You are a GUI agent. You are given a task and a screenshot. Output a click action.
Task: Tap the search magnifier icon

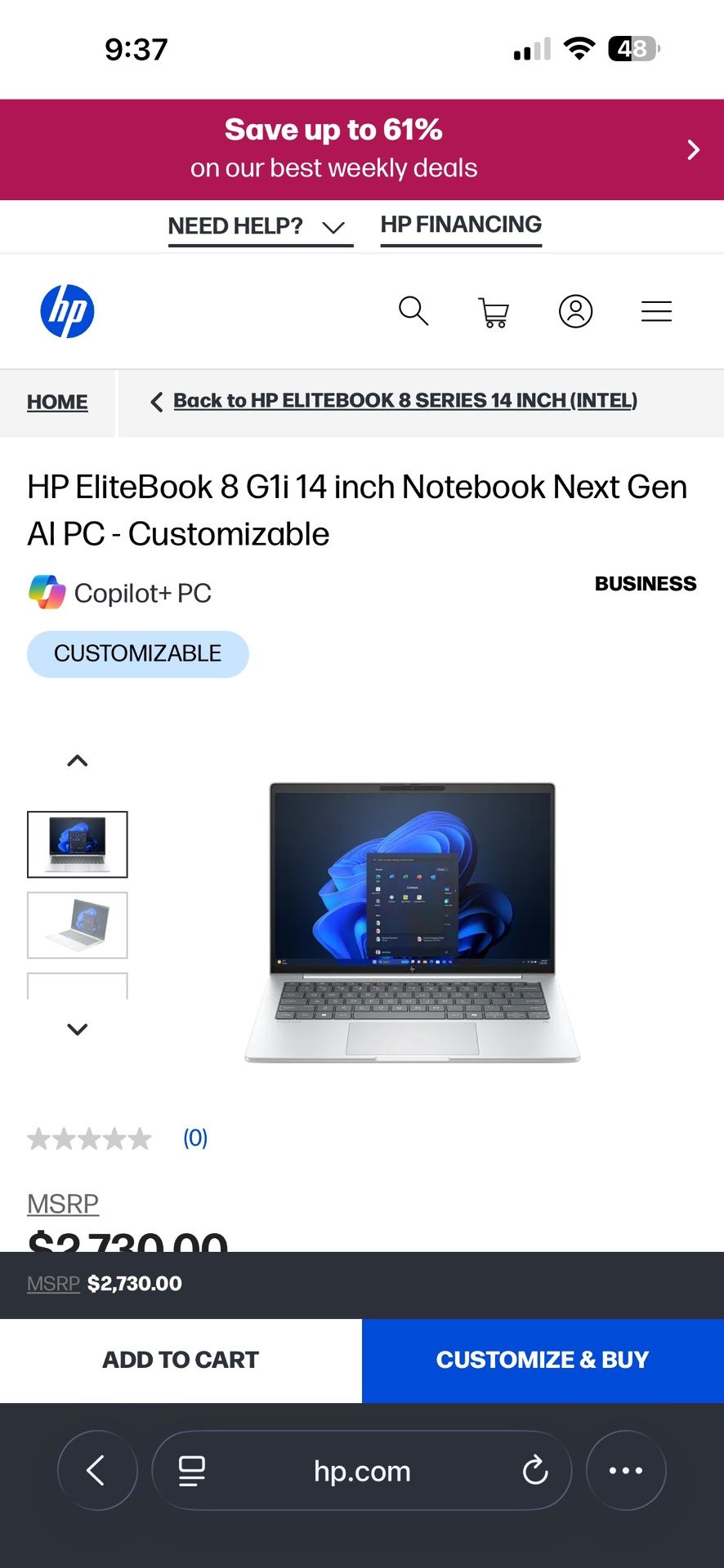413,311
